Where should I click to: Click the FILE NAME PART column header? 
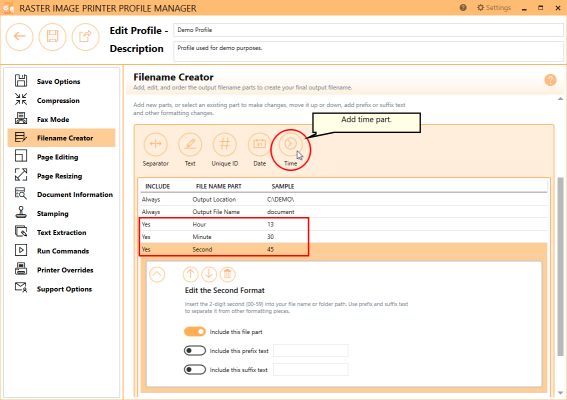218,186
